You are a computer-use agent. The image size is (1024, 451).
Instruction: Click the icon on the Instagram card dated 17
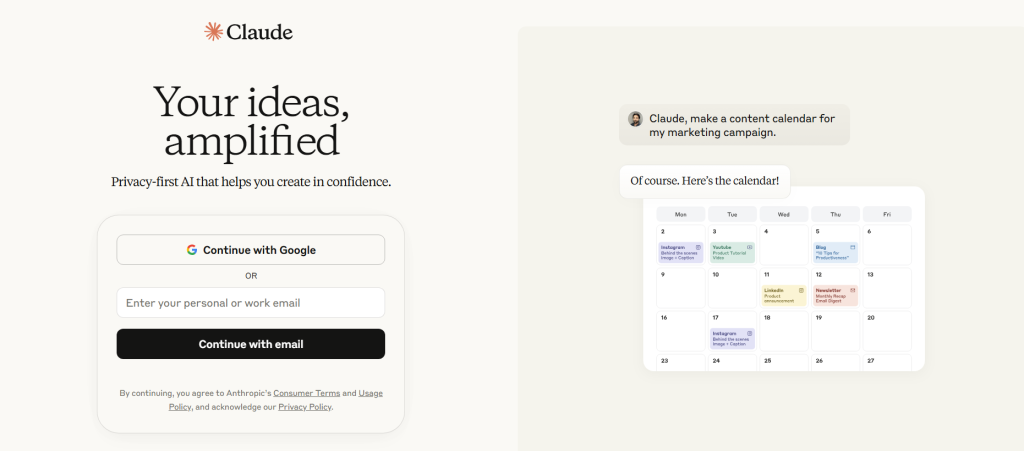pyautogui.click(x=750, y=333)
